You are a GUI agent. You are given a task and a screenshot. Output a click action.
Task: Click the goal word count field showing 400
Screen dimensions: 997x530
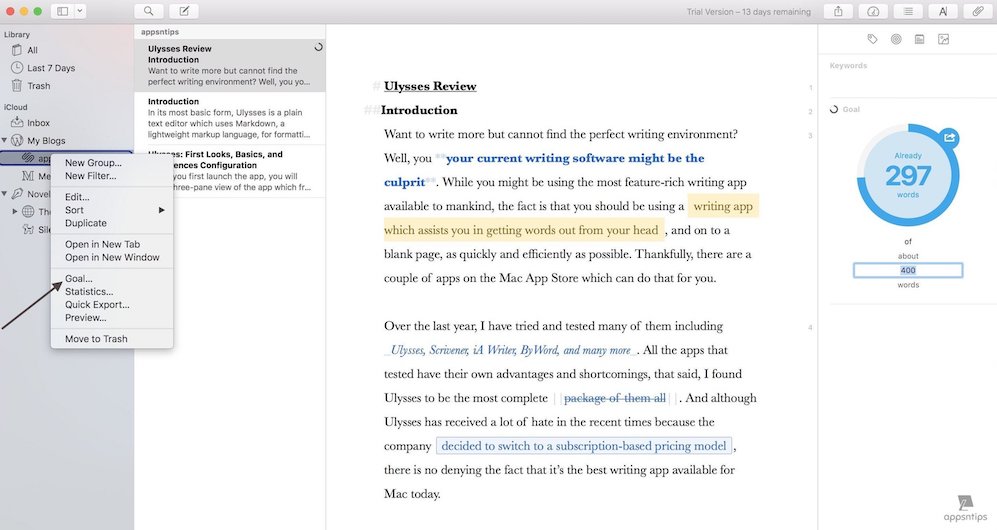click(x=907, y=270)
